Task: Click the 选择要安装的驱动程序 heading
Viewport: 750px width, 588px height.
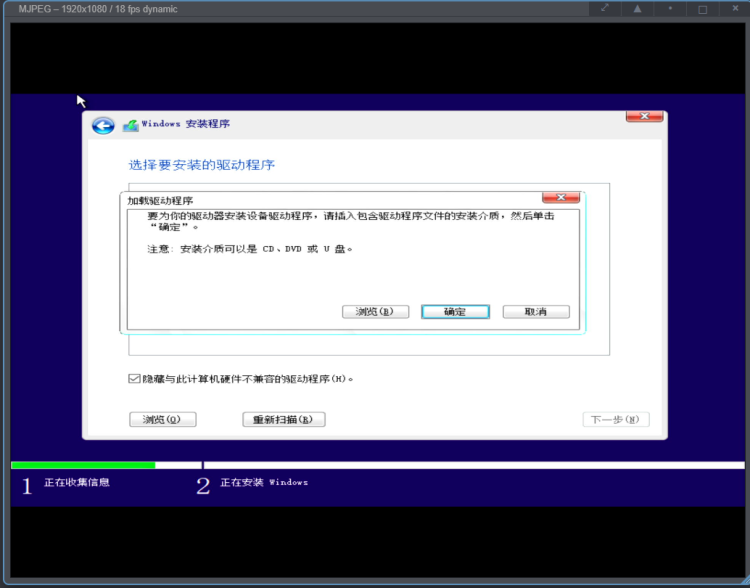Action: pos(201,165)
